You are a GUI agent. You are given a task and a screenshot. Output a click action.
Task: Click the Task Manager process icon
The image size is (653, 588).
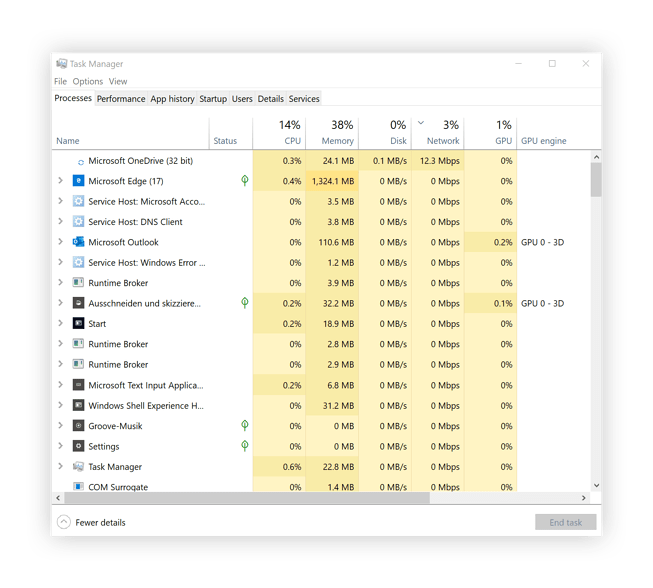coord(79,467)
